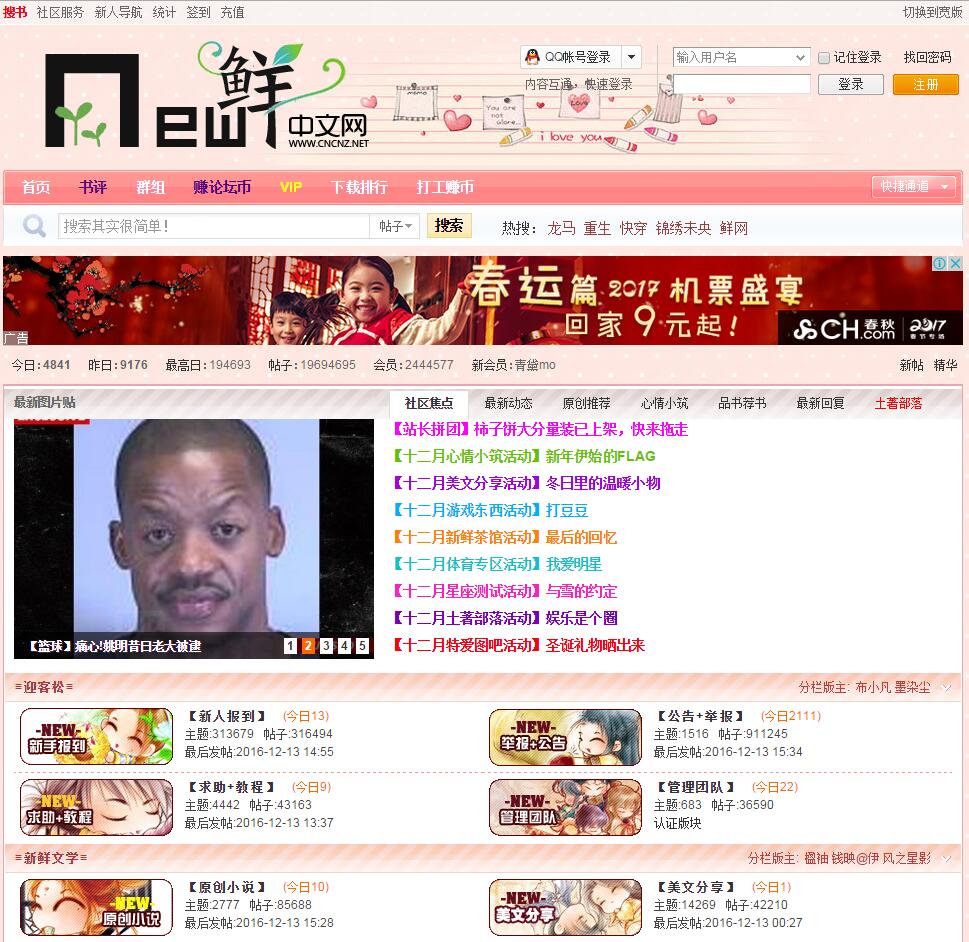This screenshot has width=969, height=942.
Task: Switch to the 最新回复 tab
Action: point(820,404)
